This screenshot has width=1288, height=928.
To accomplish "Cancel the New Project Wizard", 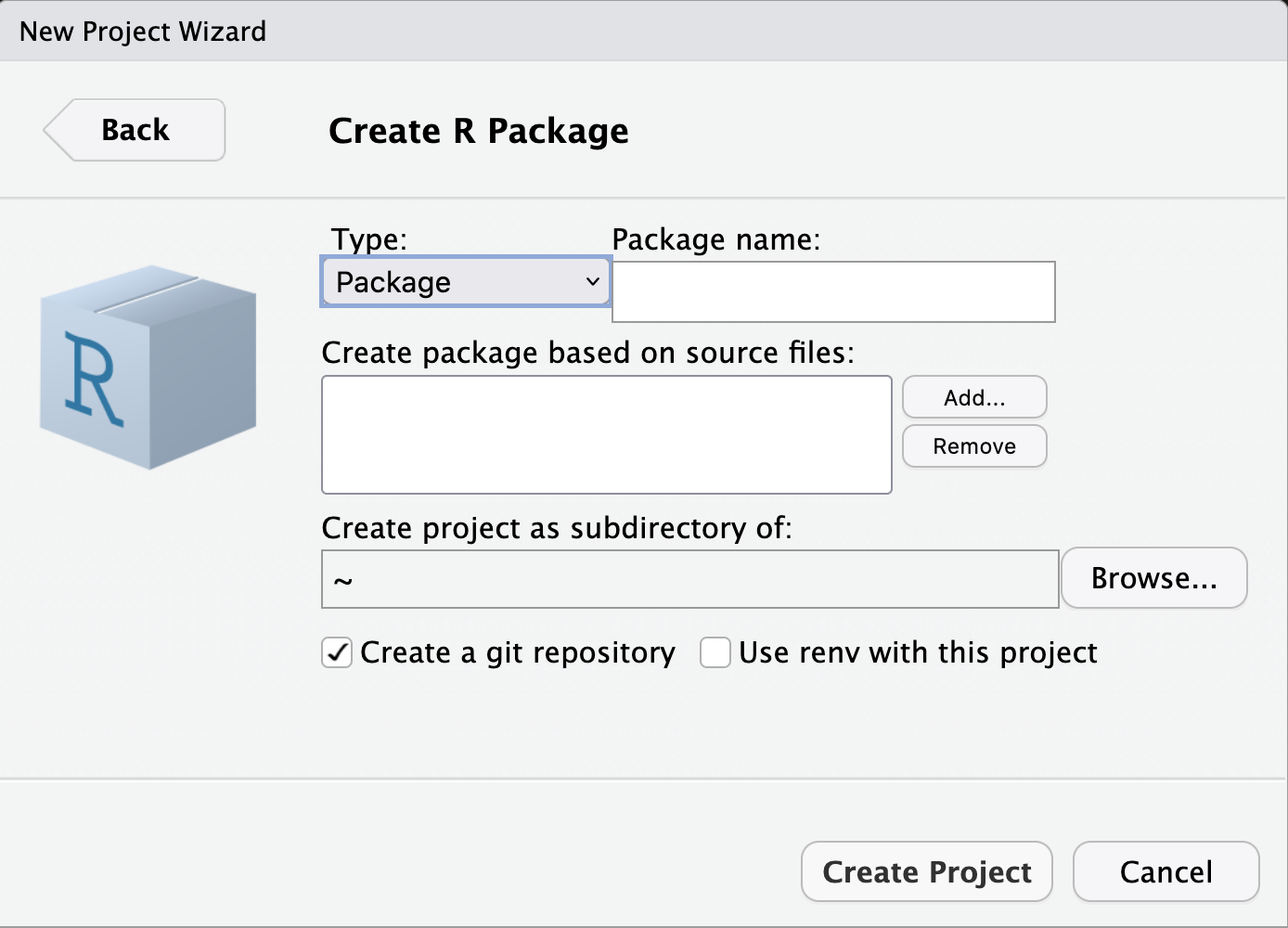I will [x=1166, y=871].
